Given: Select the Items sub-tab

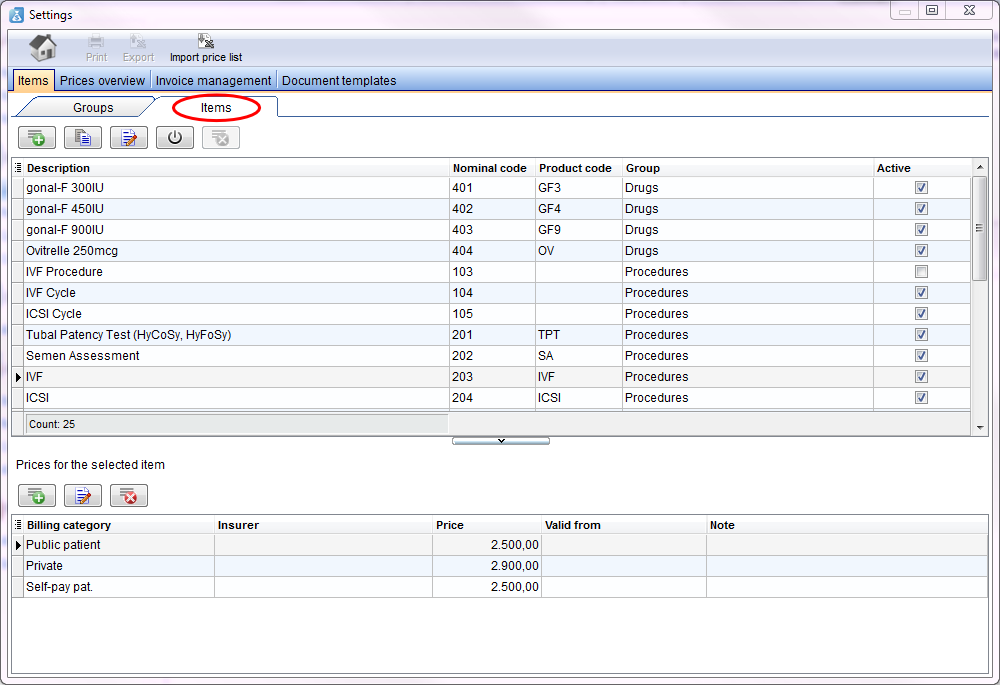Looking at the screenshot, I should coord(216,107).
